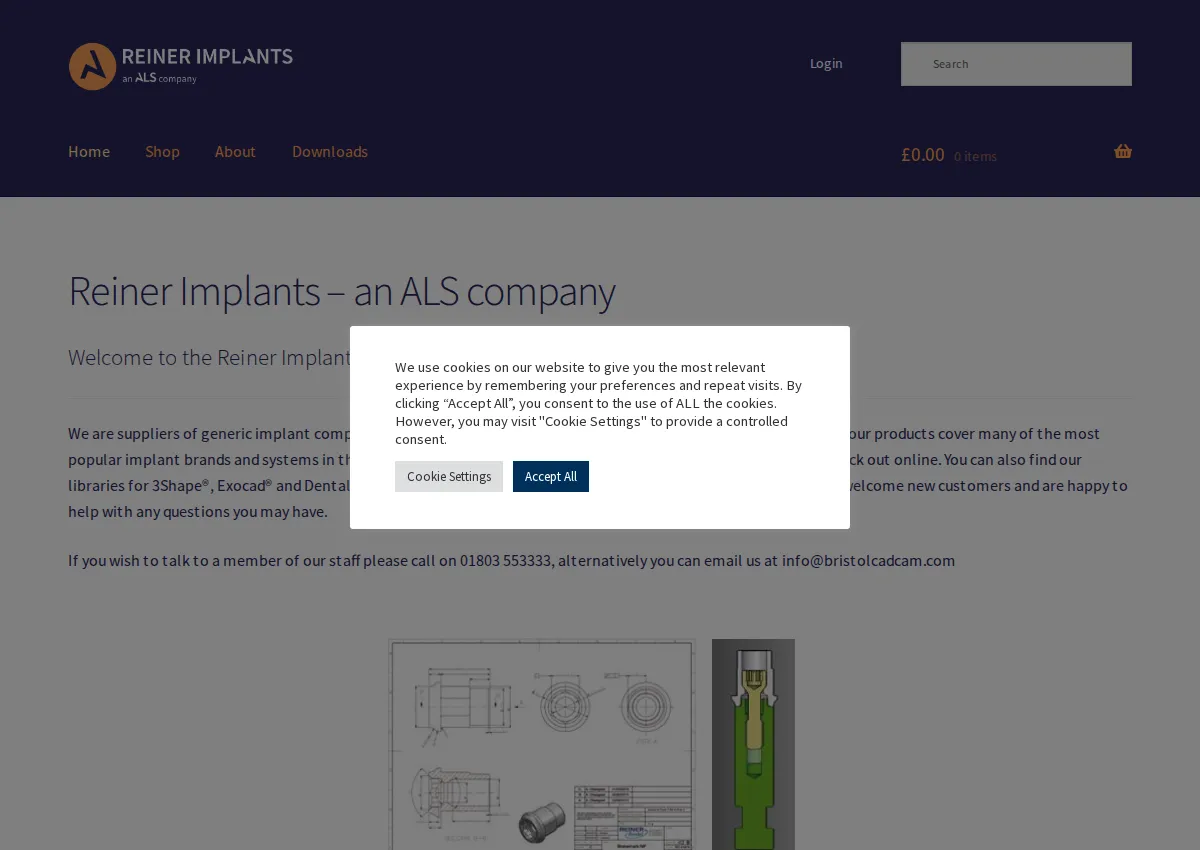
Task: Accept all cookies
Action: [x=551, y=476]
